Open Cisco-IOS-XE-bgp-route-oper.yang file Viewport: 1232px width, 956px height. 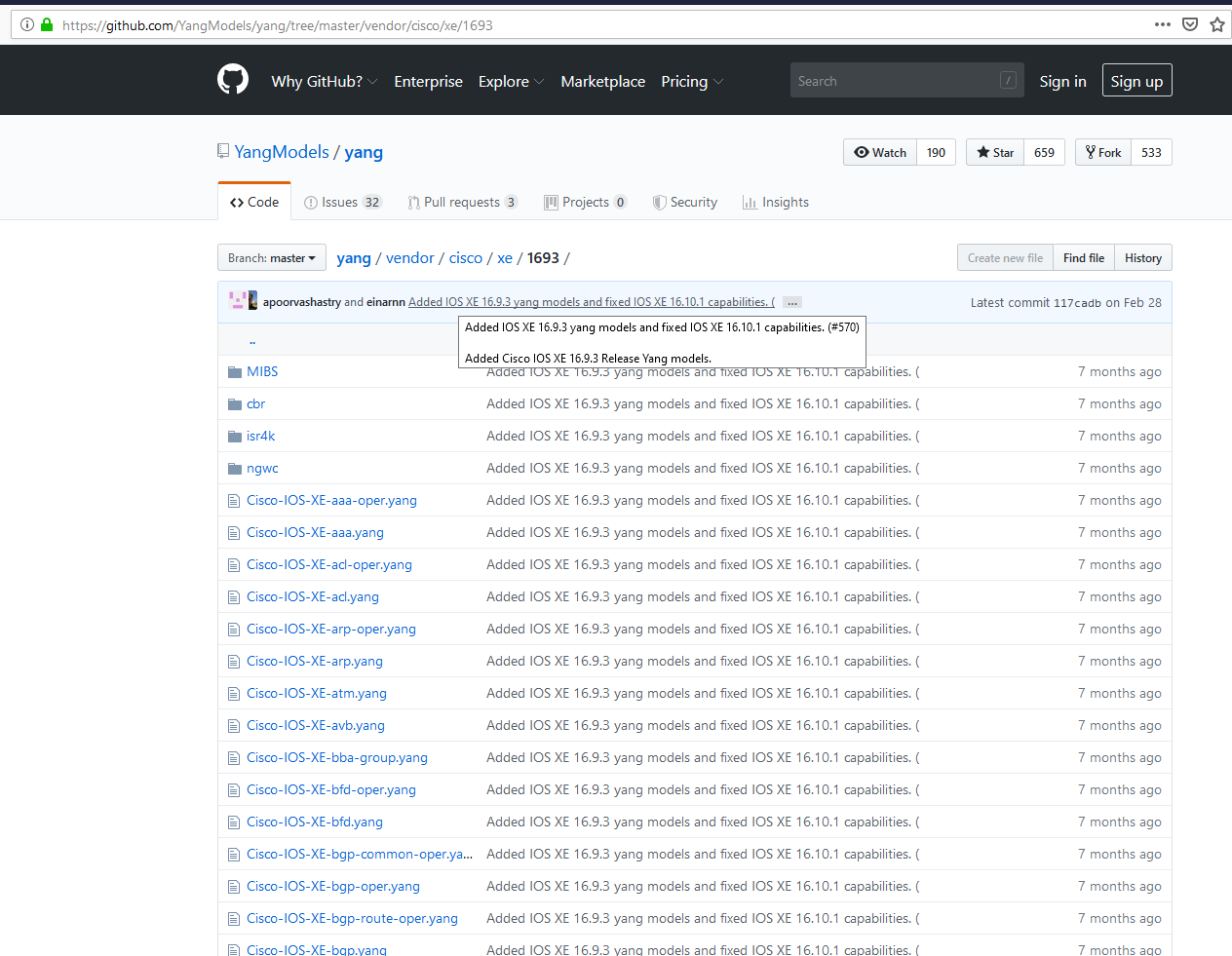point(352,919)
